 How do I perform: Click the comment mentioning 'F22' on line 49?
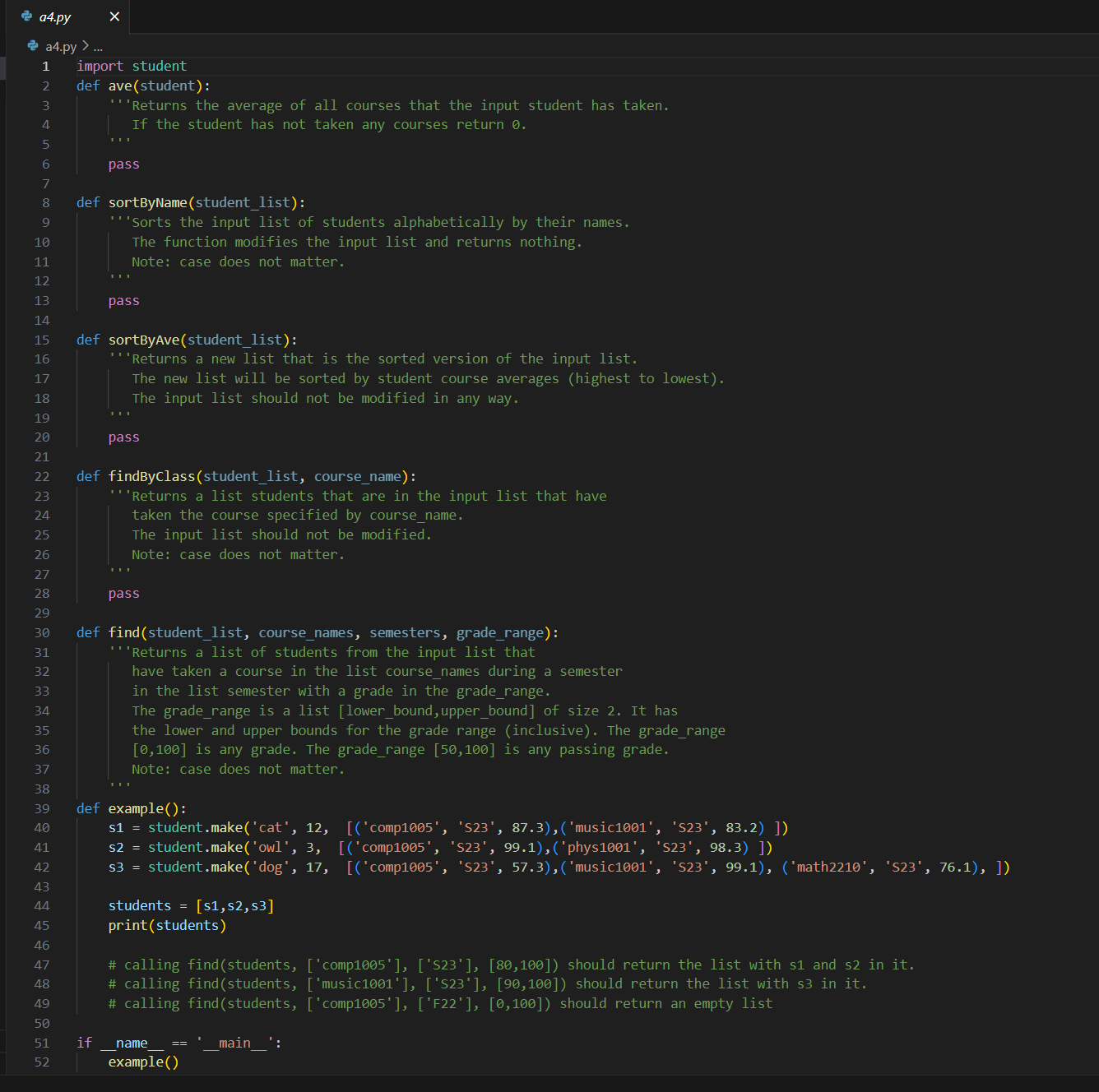pos(441,1004)
